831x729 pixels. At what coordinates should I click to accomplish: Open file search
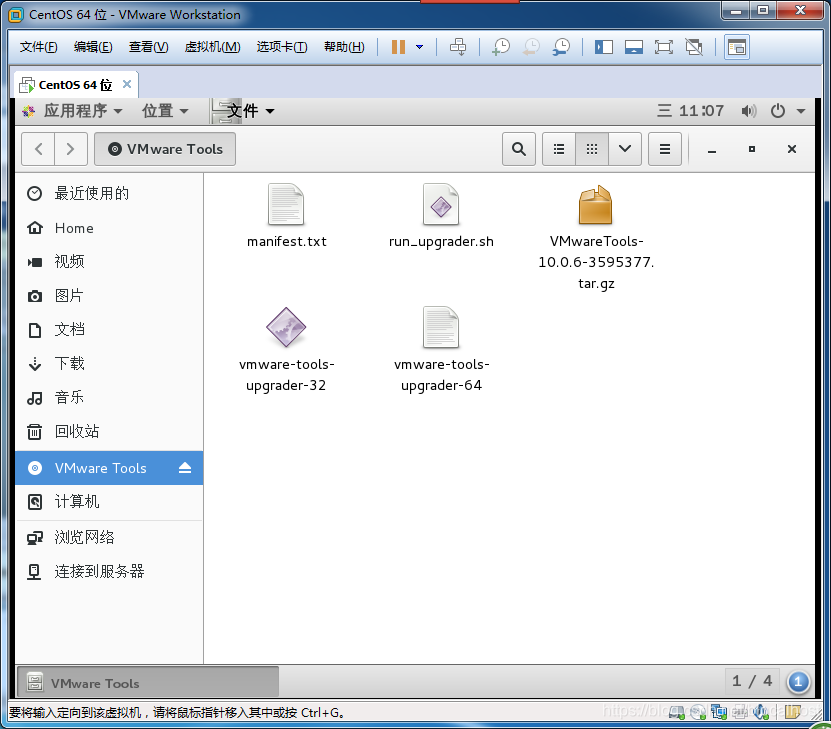519,149
